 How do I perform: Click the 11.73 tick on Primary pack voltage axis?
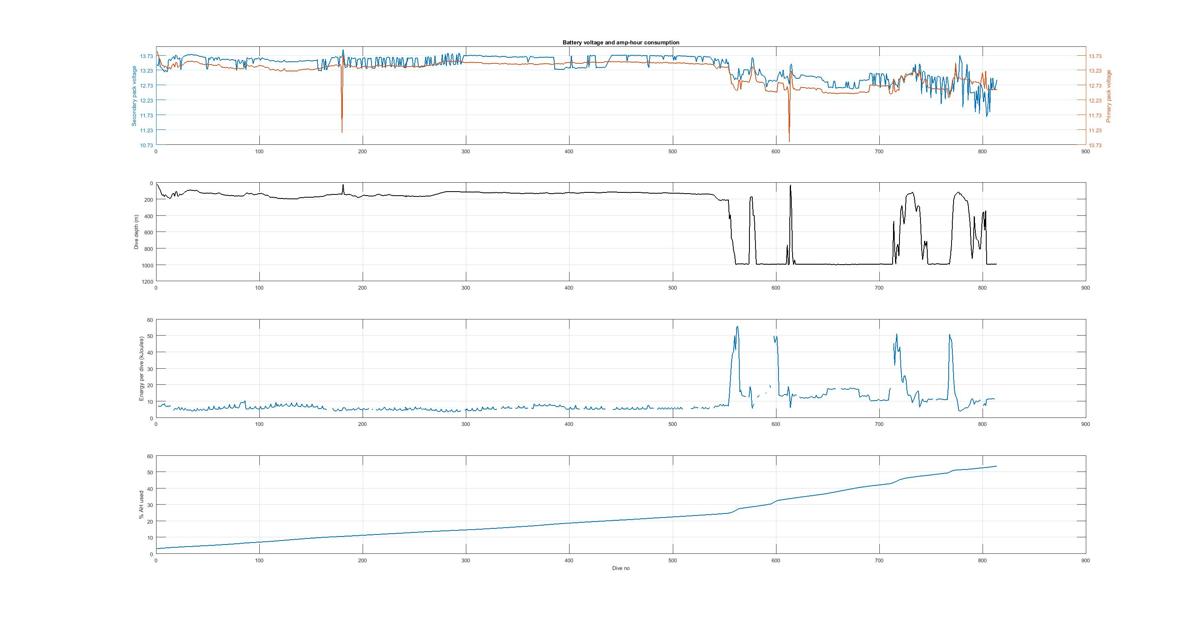1095,116
